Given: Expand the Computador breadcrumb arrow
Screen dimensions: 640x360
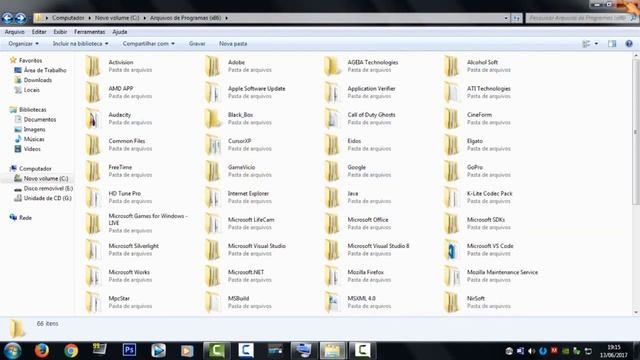Looking at the screenshot, I should tap(90, 18).
